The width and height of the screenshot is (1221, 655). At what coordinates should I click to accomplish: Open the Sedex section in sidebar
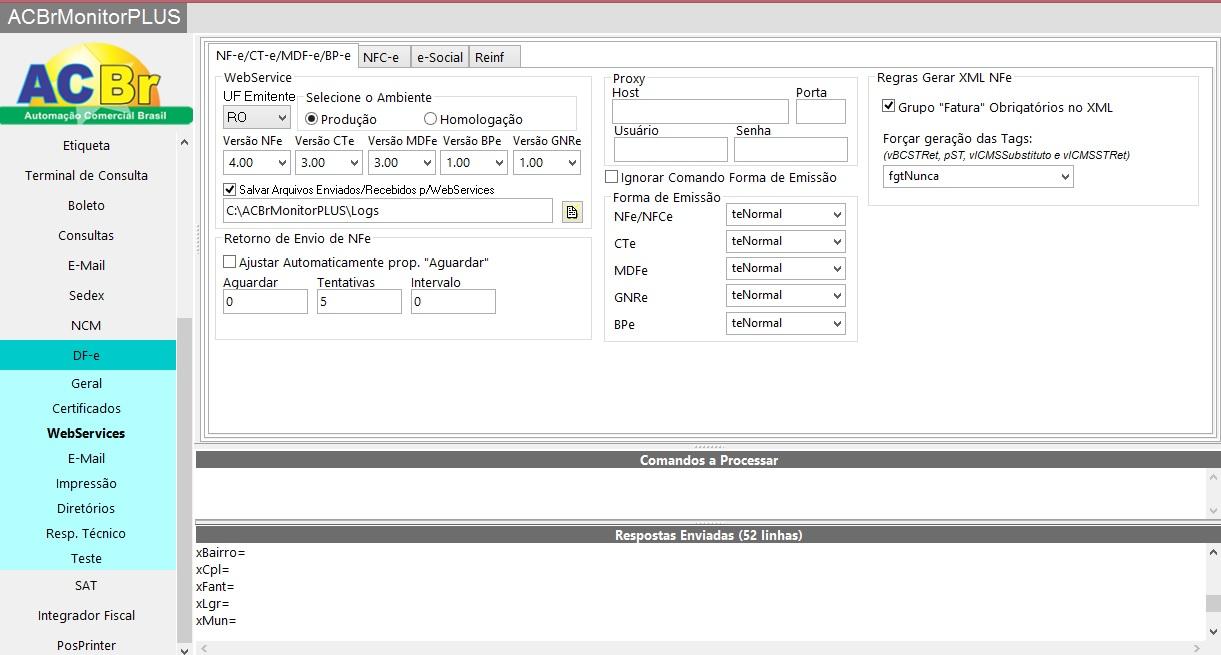(x=87, y=295)
